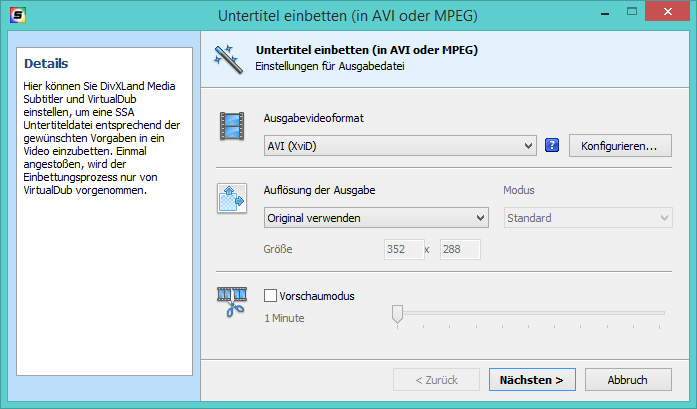Proceed with the Nächsten > button
Screen dimensions: 697x409
click(x=532, y=380)
